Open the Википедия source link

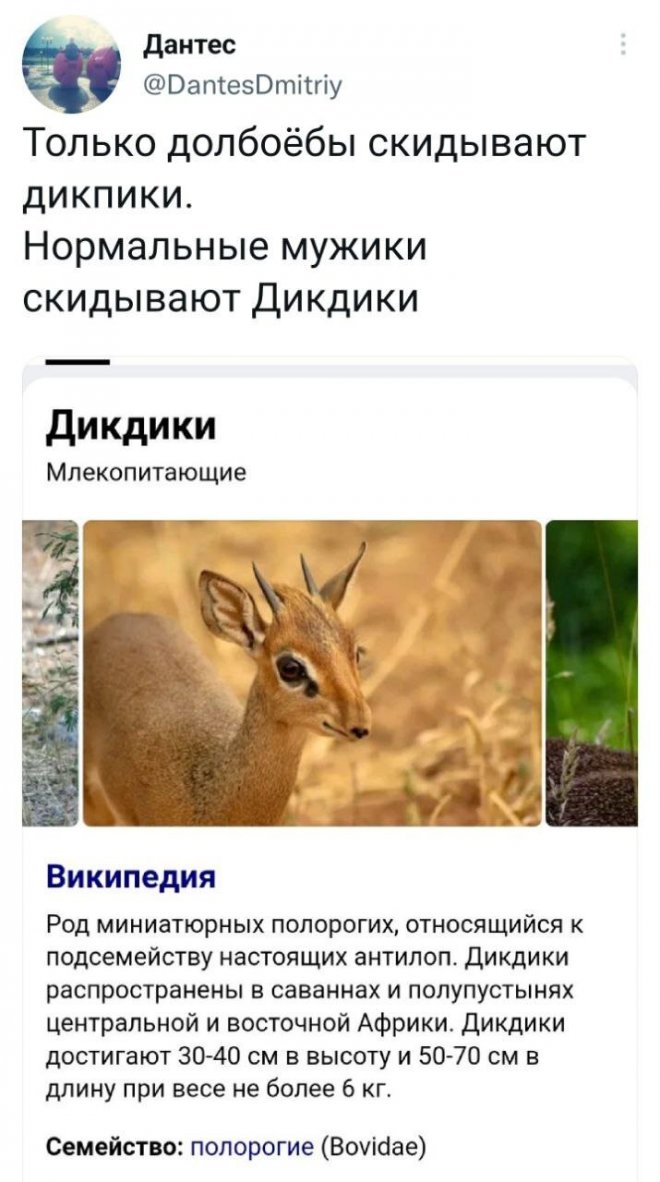pyautogui.click(x=131, y=877)
